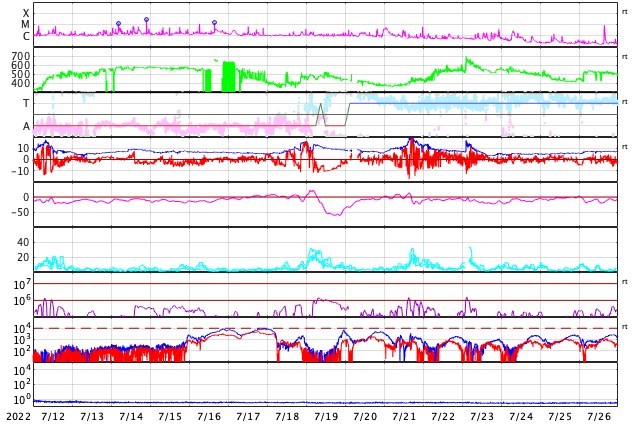The image size is (634, 424).
Task: Click the 7/12 date label
Action: click(x=53, y=417)
